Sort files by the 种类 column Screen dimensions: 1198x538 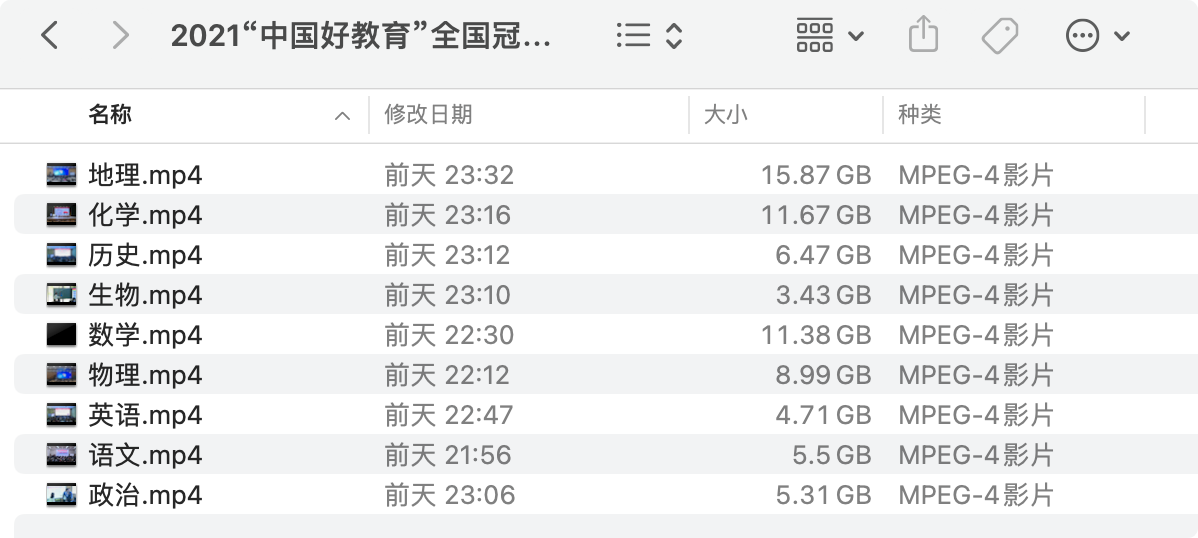click(x=920, y=115)
